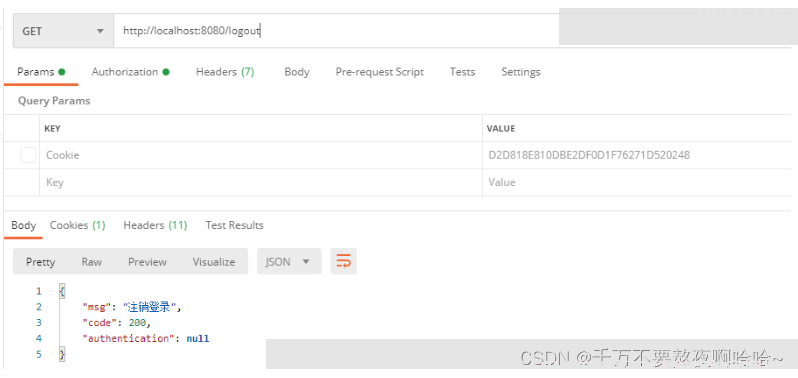Toggle the line wrap icon
798x378 pixels.
(x=344, y=261)
